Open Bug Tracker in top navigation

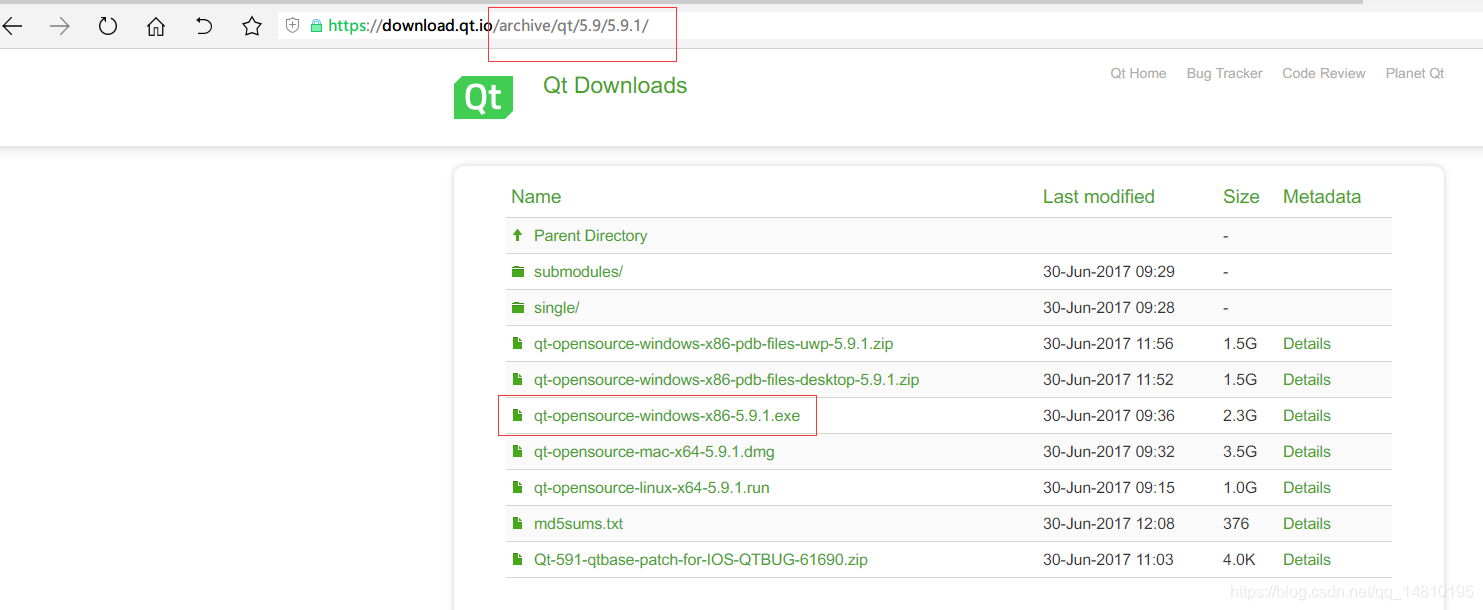pos(1224,73)
